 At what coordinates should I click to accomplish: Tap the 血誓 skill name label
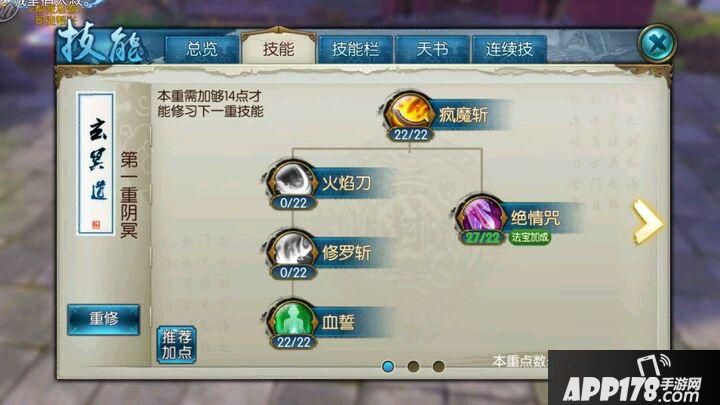[x=338, y=322]
